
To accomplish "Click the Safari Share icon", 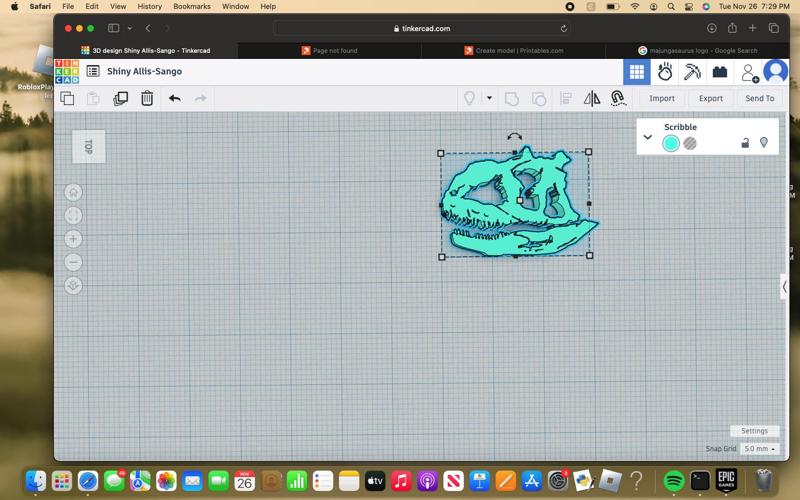I will pyautogui.click(x=732, y=28).
